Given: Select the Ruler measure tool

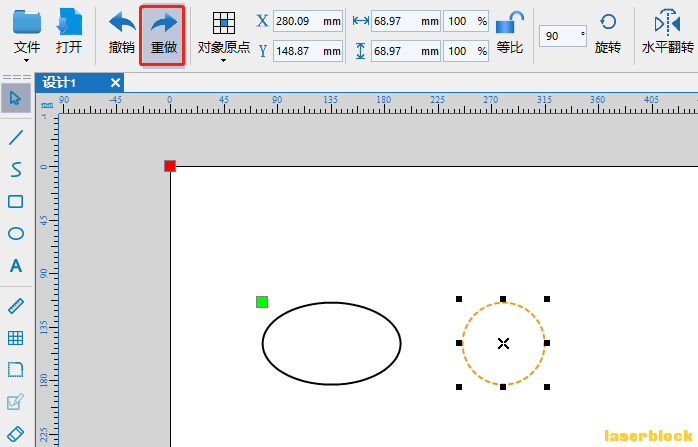Looking at the screenshot, I should click(x=16, y=306).
